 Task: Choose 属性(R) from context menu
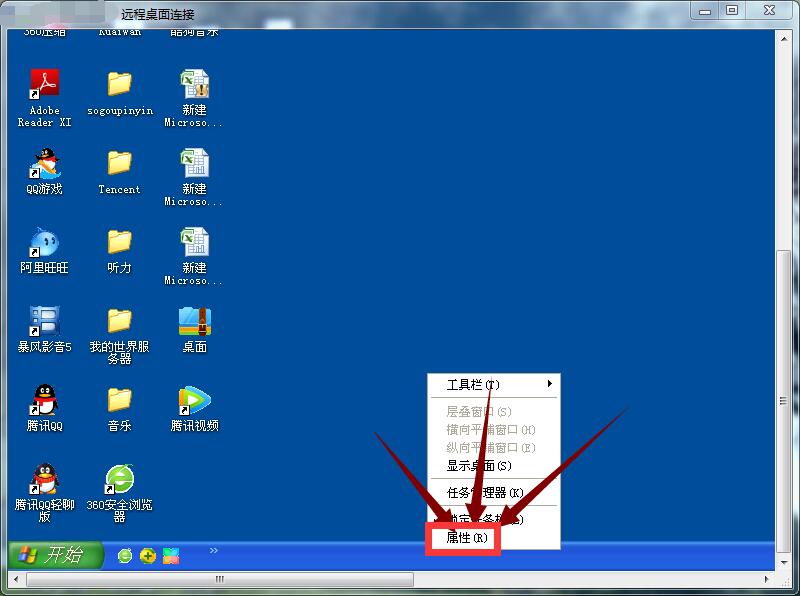[465, 538]
